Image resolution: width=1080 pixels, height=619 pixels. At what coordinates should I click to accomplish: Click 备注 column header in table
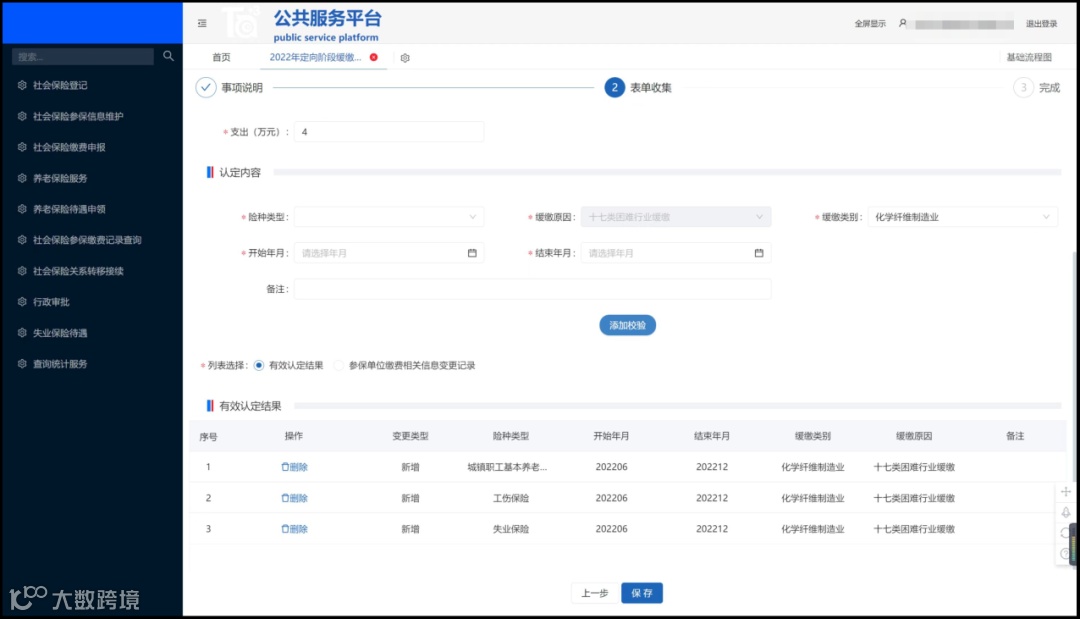[x=1015, y=436]
